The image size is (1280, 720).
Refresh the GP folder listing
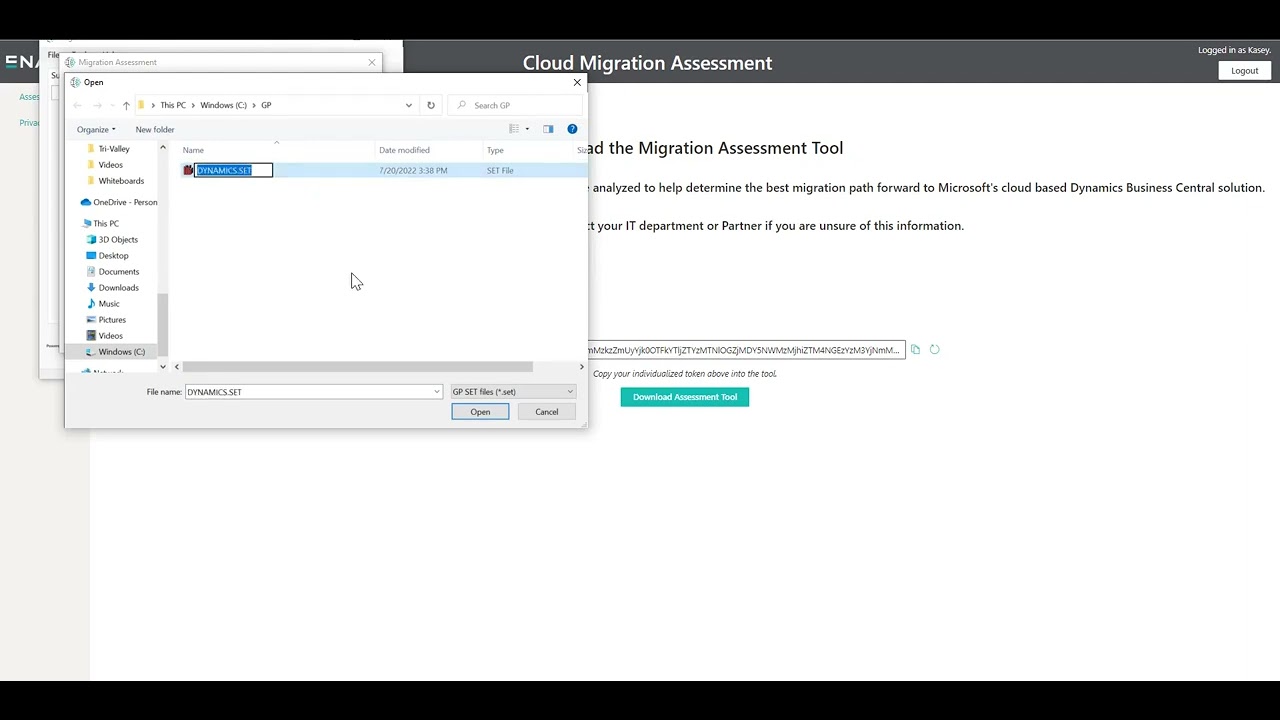tap(431, 105)
